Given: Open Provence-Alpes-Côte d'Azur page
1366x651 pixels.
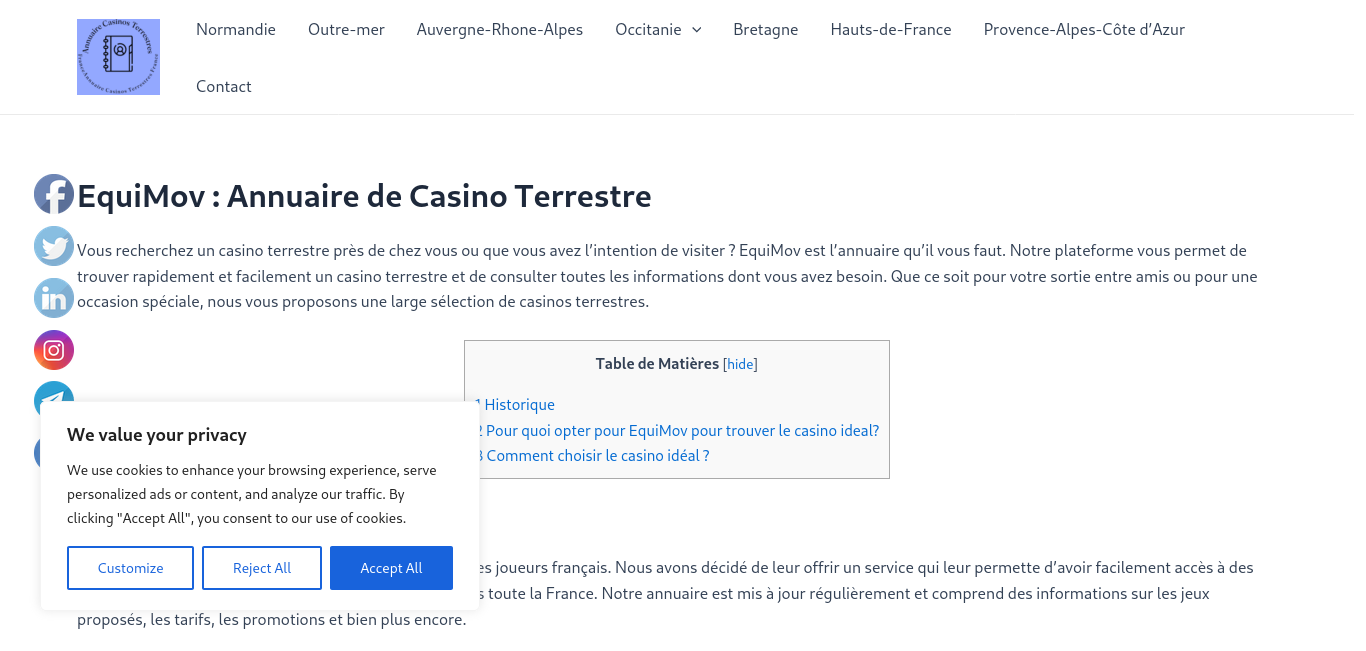Looking at the screenshot, I should [1084, 30].
